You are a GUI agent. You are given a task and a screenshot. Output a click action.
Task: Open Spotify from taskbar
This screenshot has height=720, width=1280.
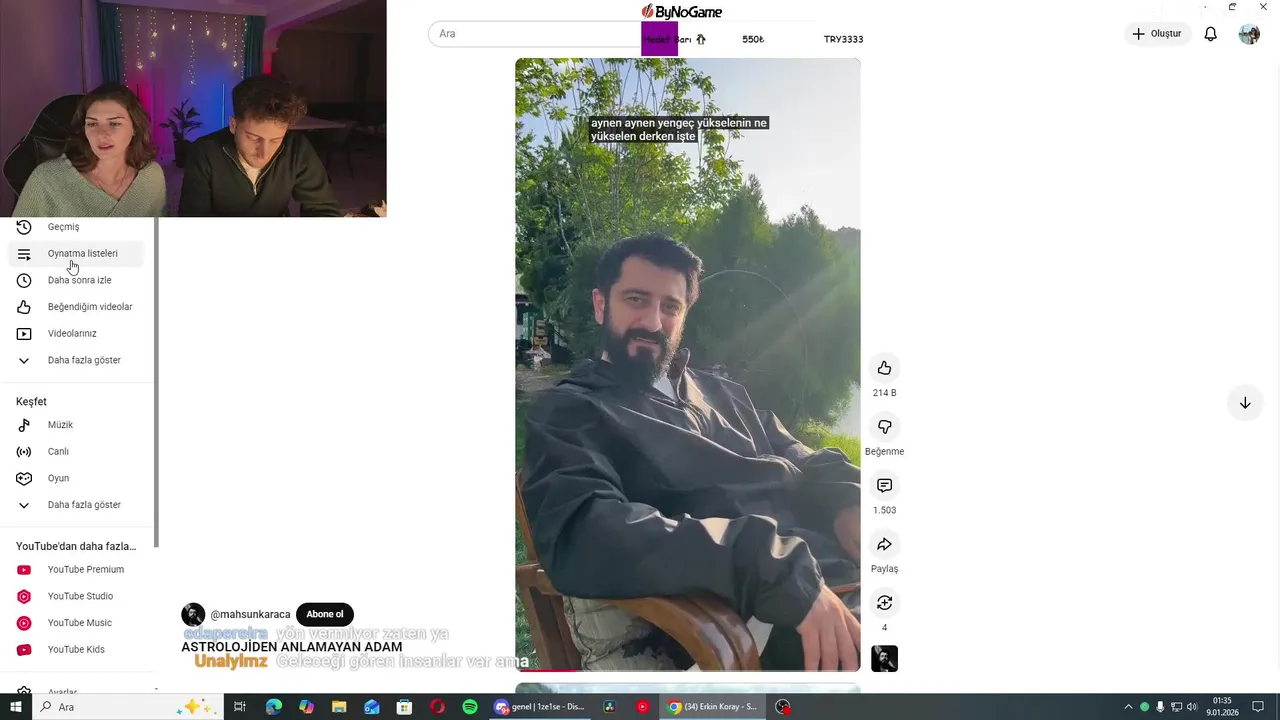pos(470,707)
